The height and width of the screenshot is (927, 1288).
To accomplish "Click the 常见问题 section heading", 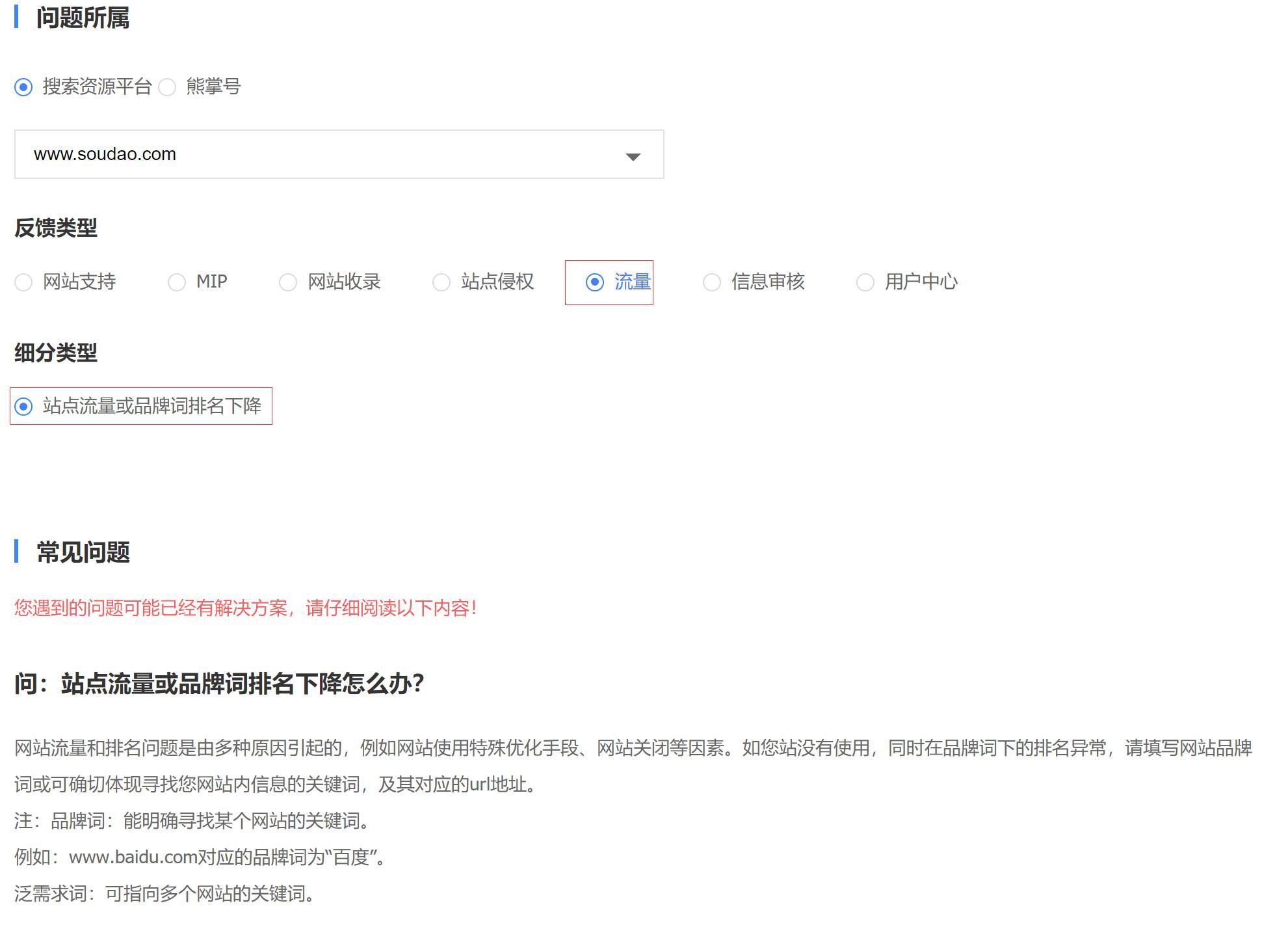I will point(83,552).
